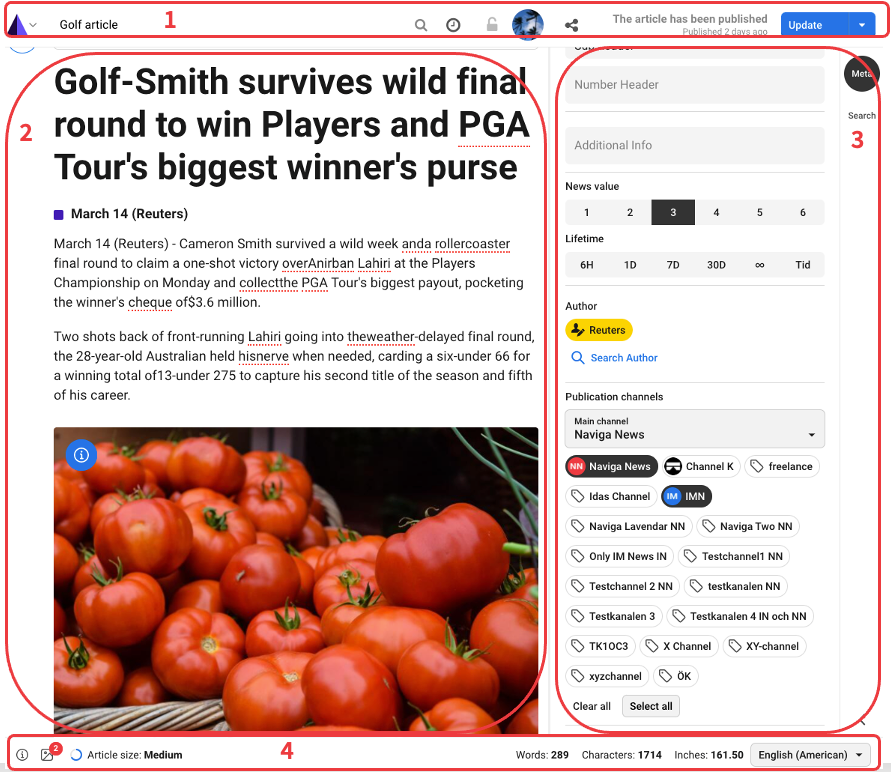
Task: Open the English (American) language dropdown
Action: coord(813,755)
